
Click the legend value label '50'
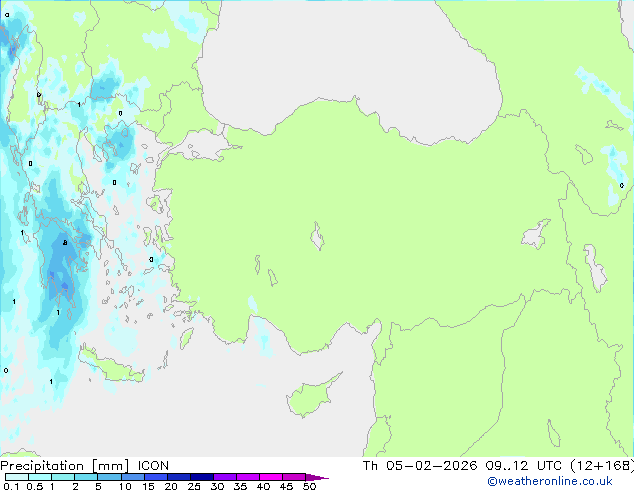click(x=309, y=486)
